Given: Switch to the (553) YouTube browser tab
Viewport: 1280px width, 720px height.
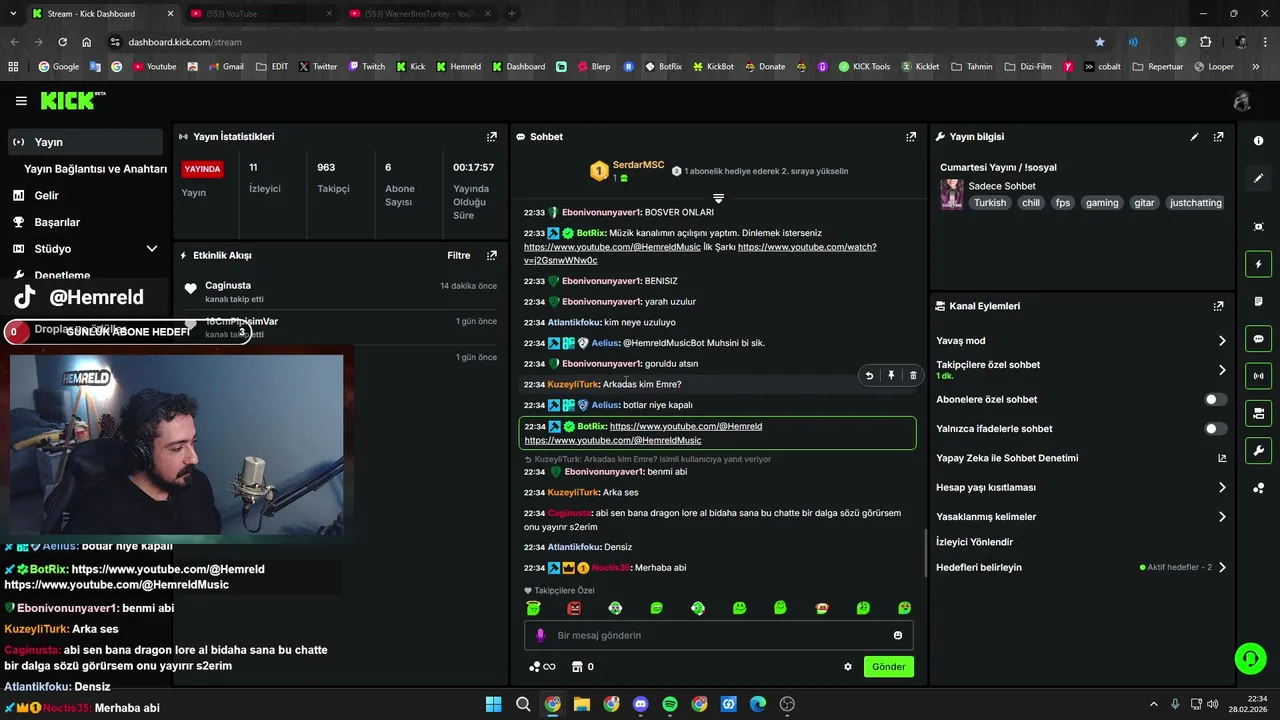Looking at the screenshot, I should pyautogui.click(x=260, y=14).
